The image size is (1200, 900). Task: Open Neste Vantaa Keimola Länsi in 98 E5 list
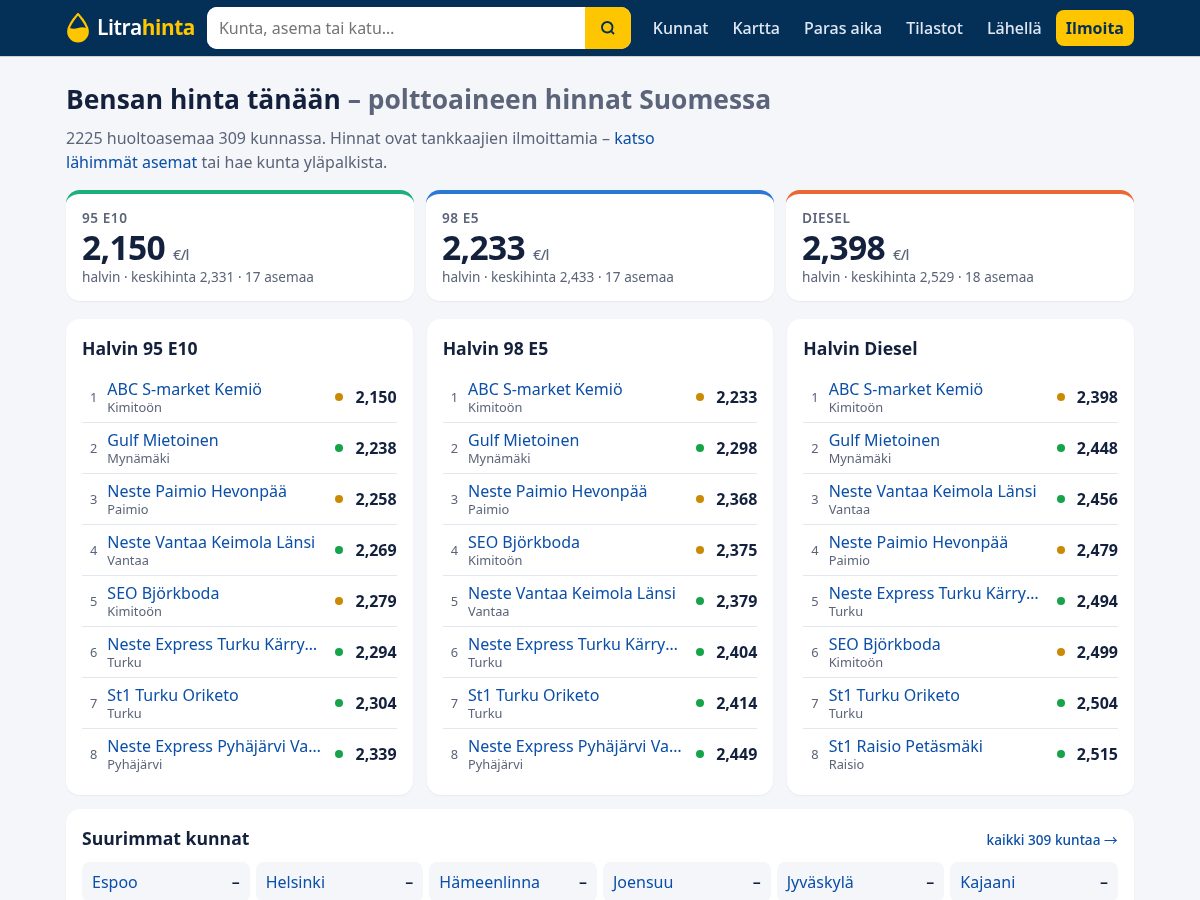point(572,593)
